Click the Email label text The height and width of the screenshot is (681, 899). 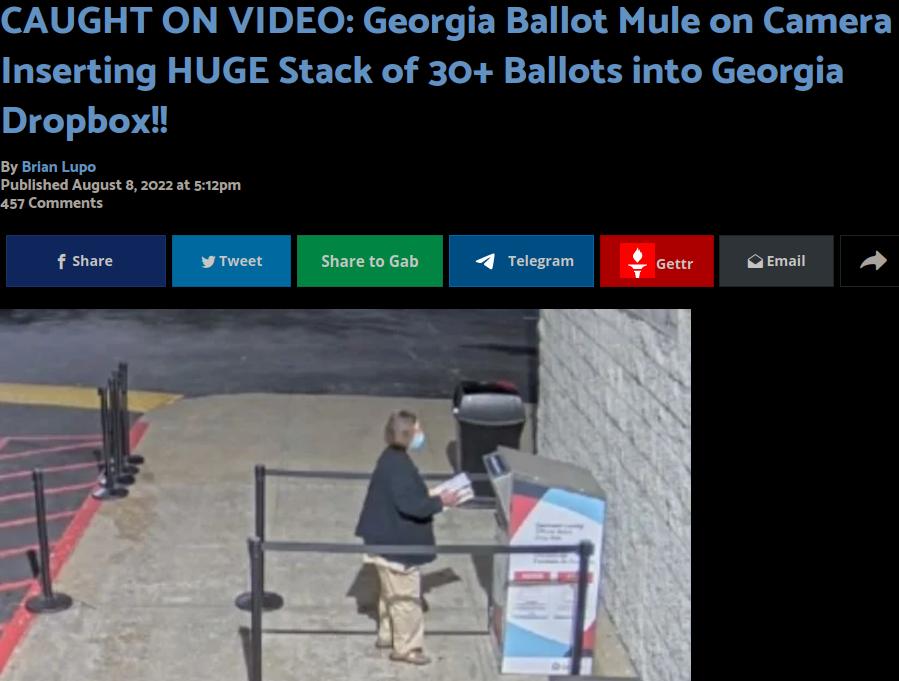(785, 261)
